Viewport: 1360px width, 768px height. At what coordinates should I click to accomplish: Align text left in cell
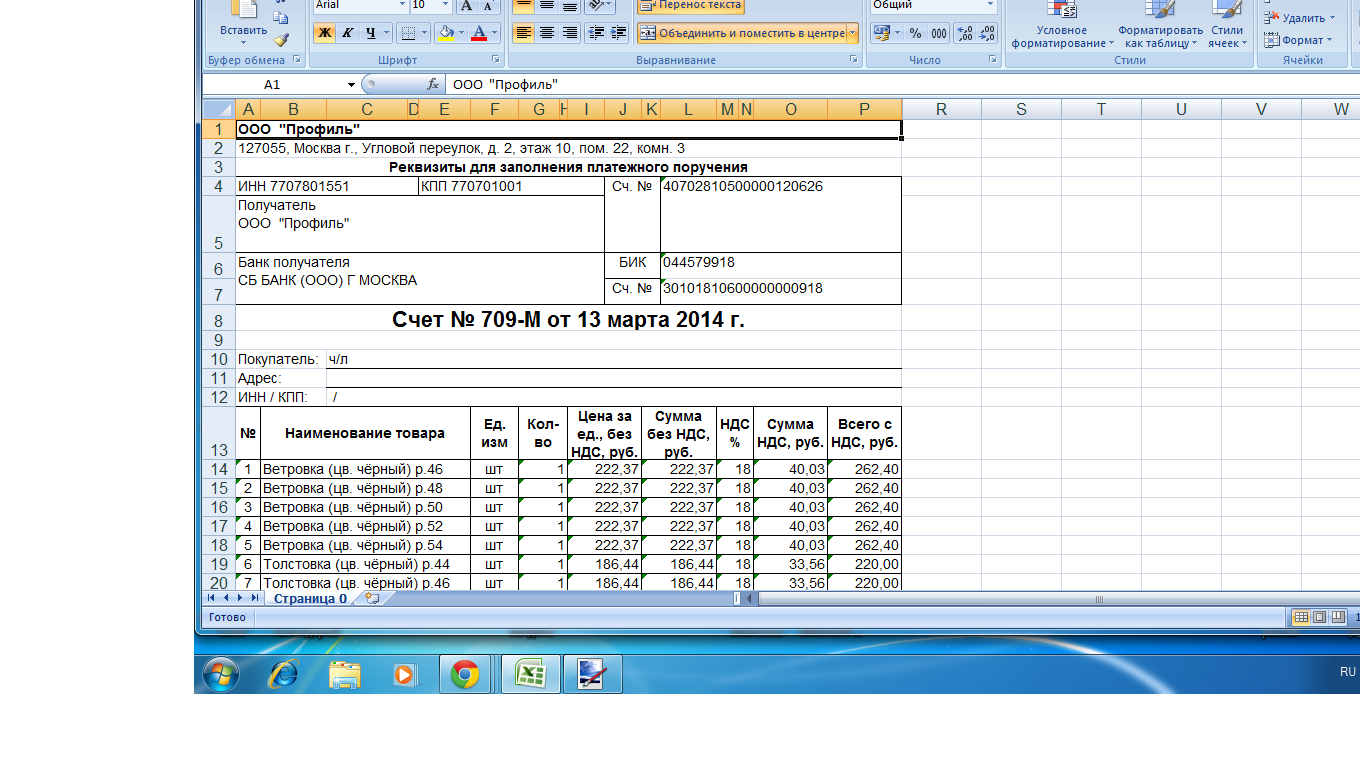523,33
